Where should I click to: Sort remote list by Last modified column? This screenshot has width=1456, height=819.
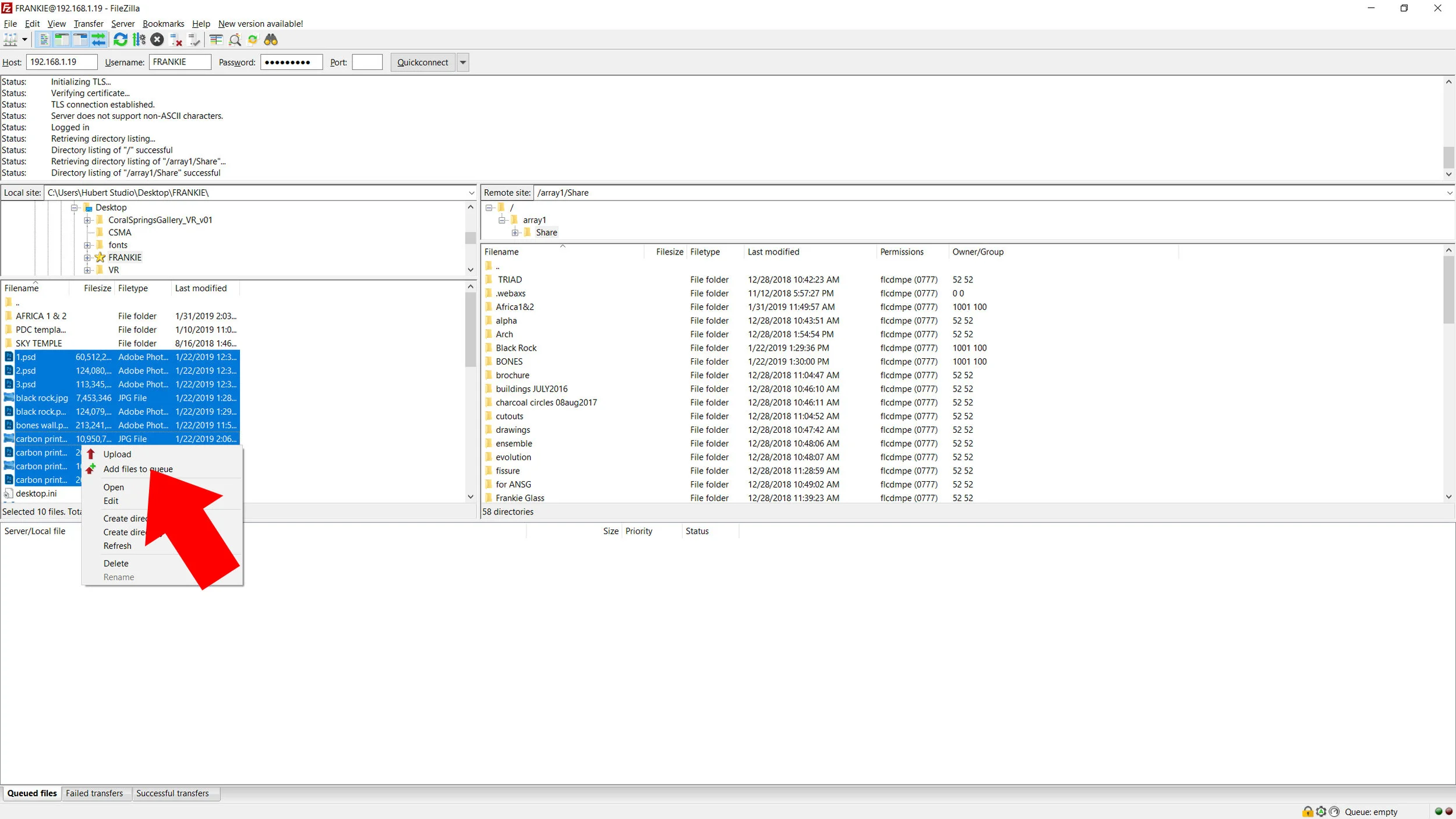coord(810,252)
